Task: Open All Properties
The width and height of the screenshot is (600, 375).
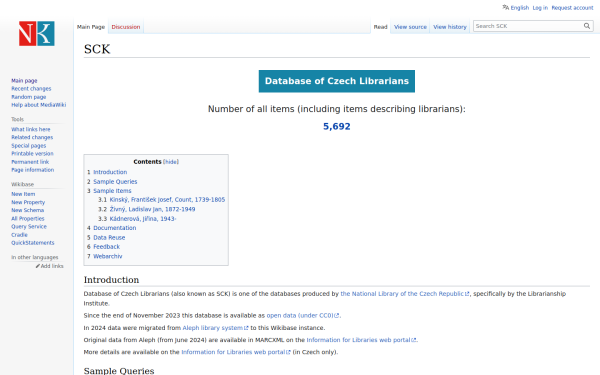Action: 28,218
